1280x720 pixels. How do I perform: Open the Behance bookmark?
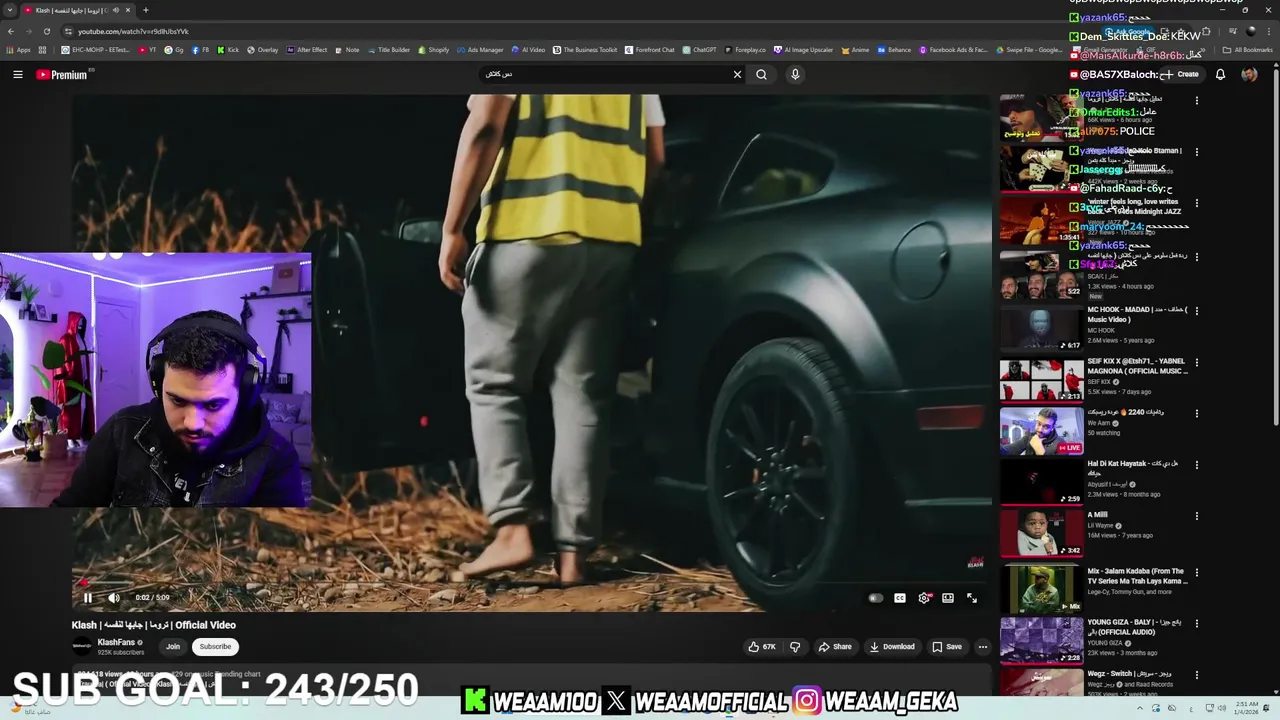[x=894, y=50]
